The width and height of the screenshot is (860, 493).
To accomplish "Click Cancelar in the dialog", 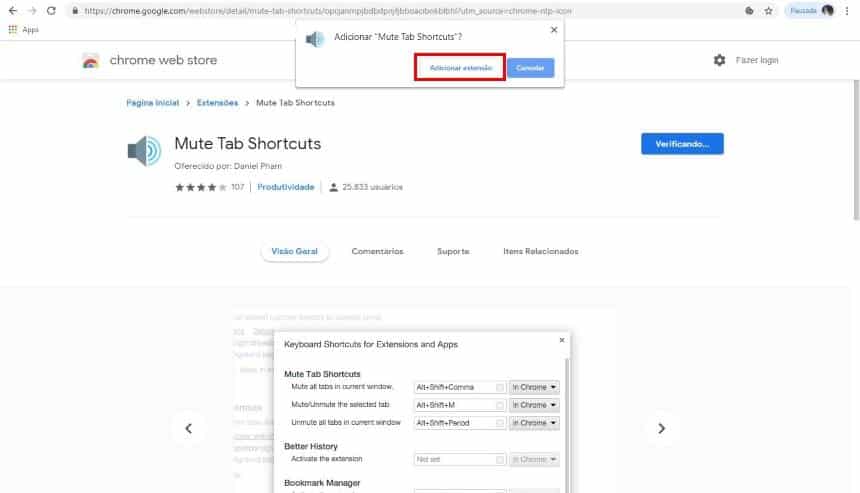I will [x=530, y=68].
